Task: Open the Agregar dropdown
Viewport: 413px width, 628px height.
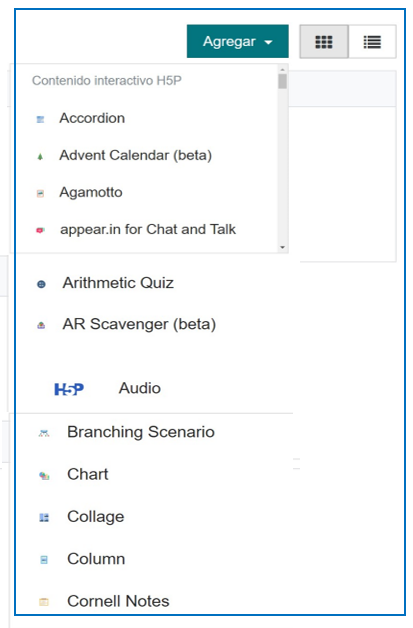Action: coord(238,41)
